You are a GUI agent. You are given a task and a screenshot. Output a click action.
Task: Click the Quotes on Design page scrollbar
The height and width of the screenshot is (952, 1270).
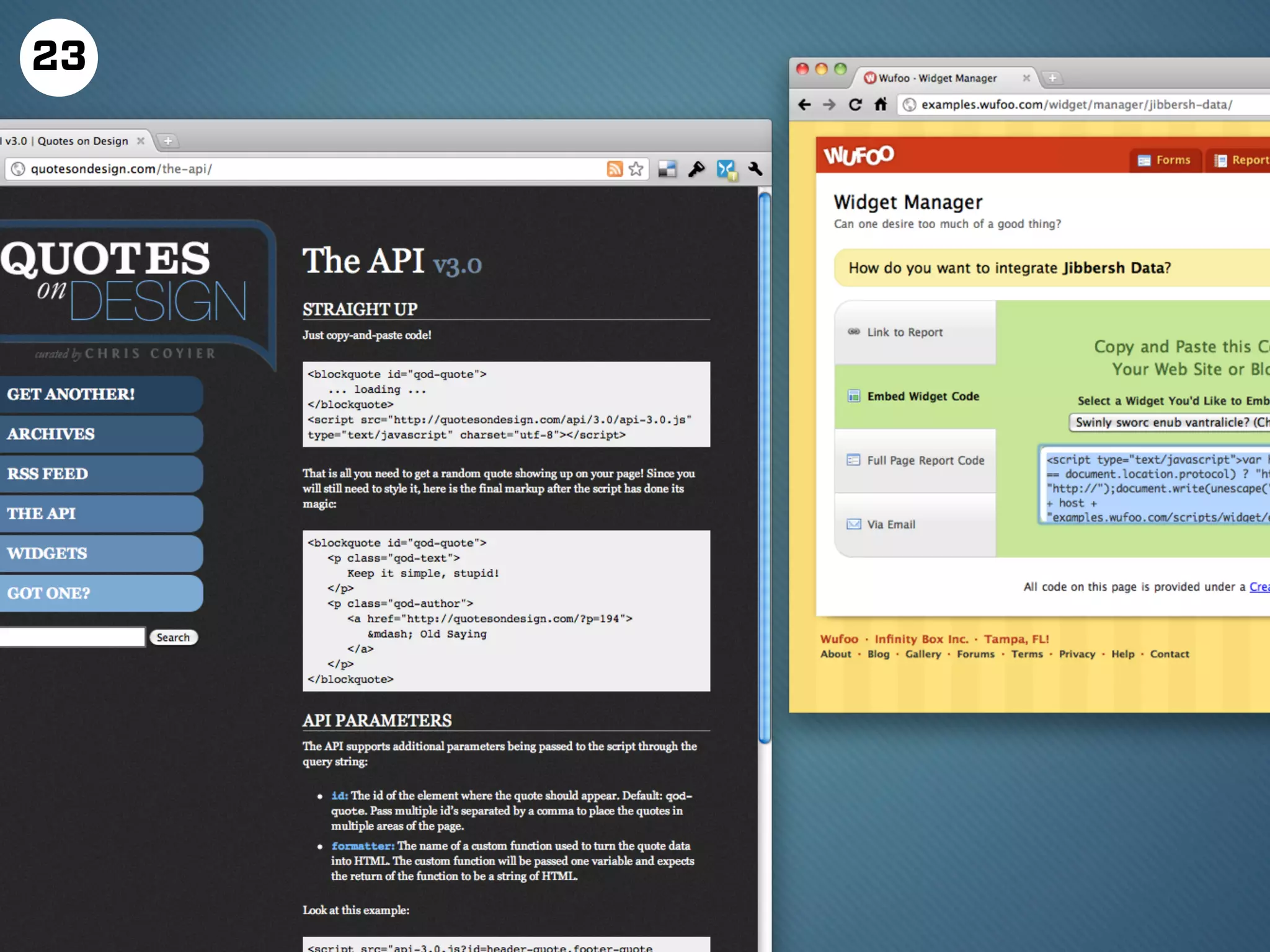click(x=765, y=468)
